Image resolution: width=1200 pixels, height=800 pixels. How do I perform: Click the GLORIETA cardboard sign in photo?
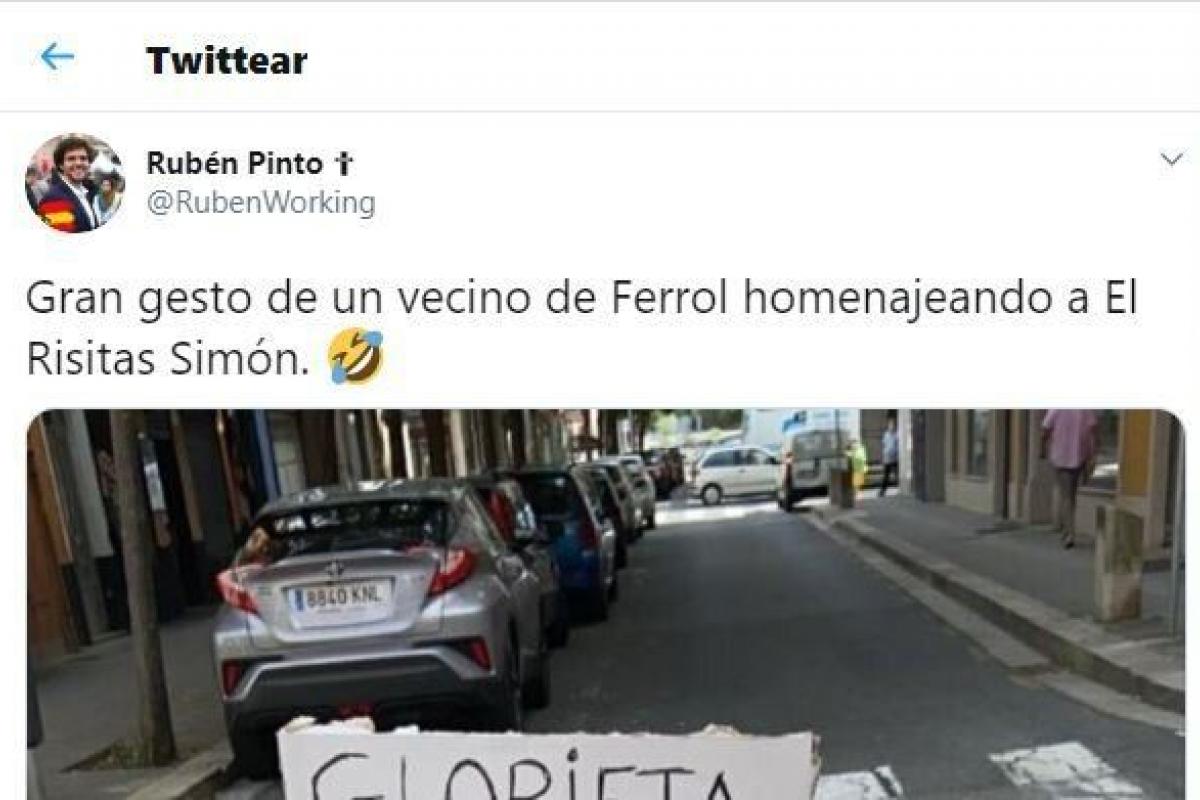click(x=547, y=760)
